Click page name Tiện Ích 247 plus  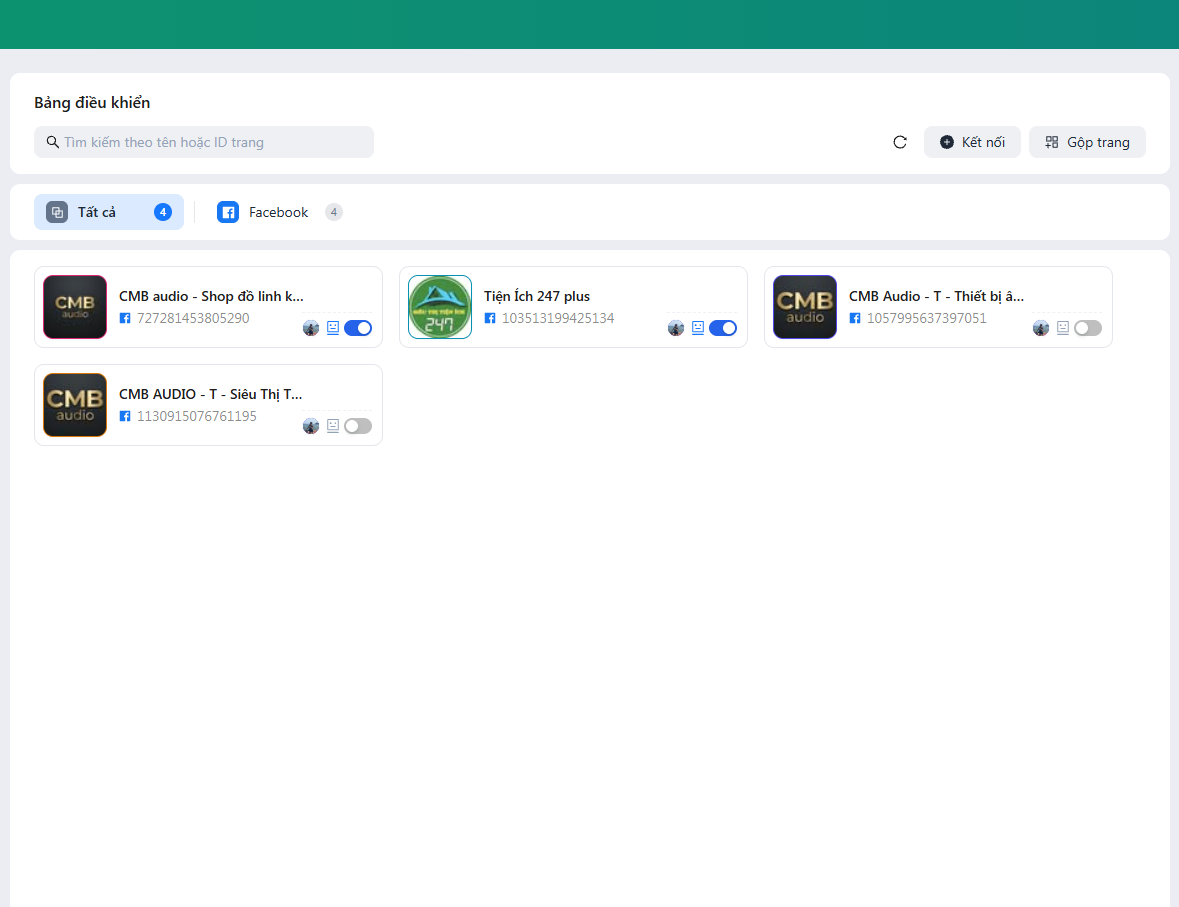click(x=537, y=296)
